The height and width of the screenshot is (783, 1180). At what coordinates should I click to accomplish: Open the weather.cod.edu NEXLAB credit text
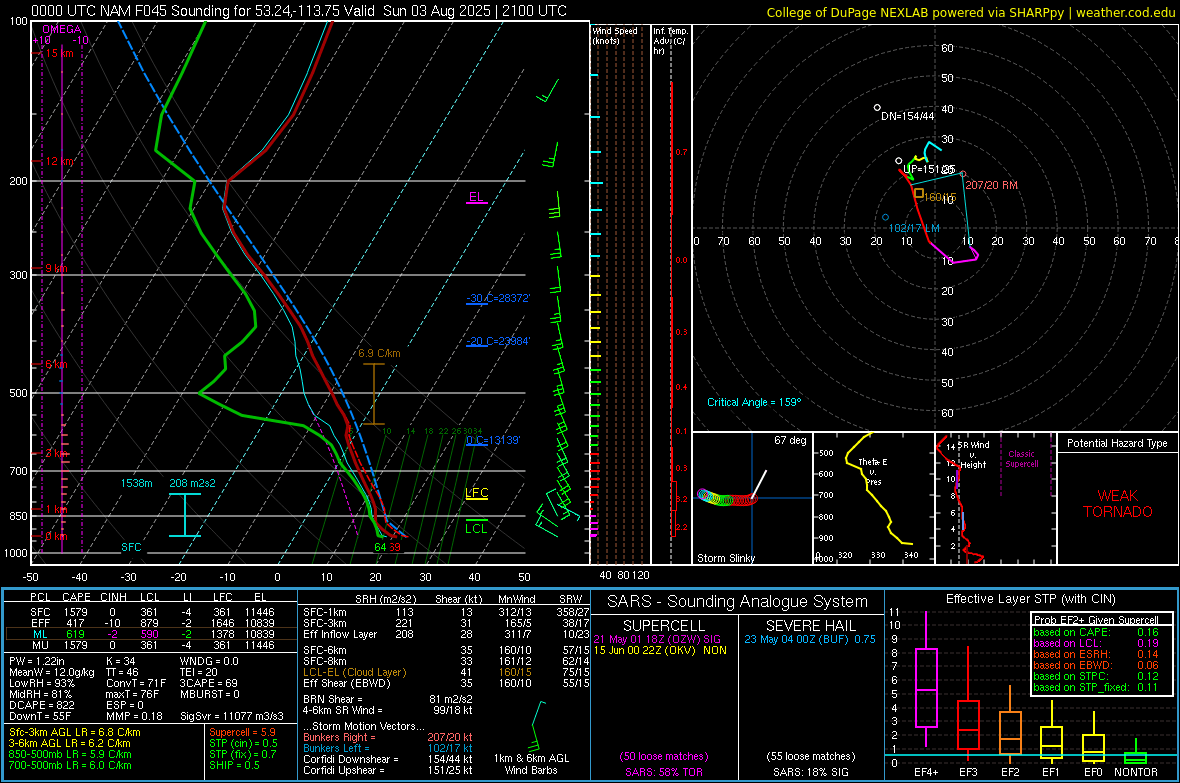pyautogui.click(x=970, y=12)
